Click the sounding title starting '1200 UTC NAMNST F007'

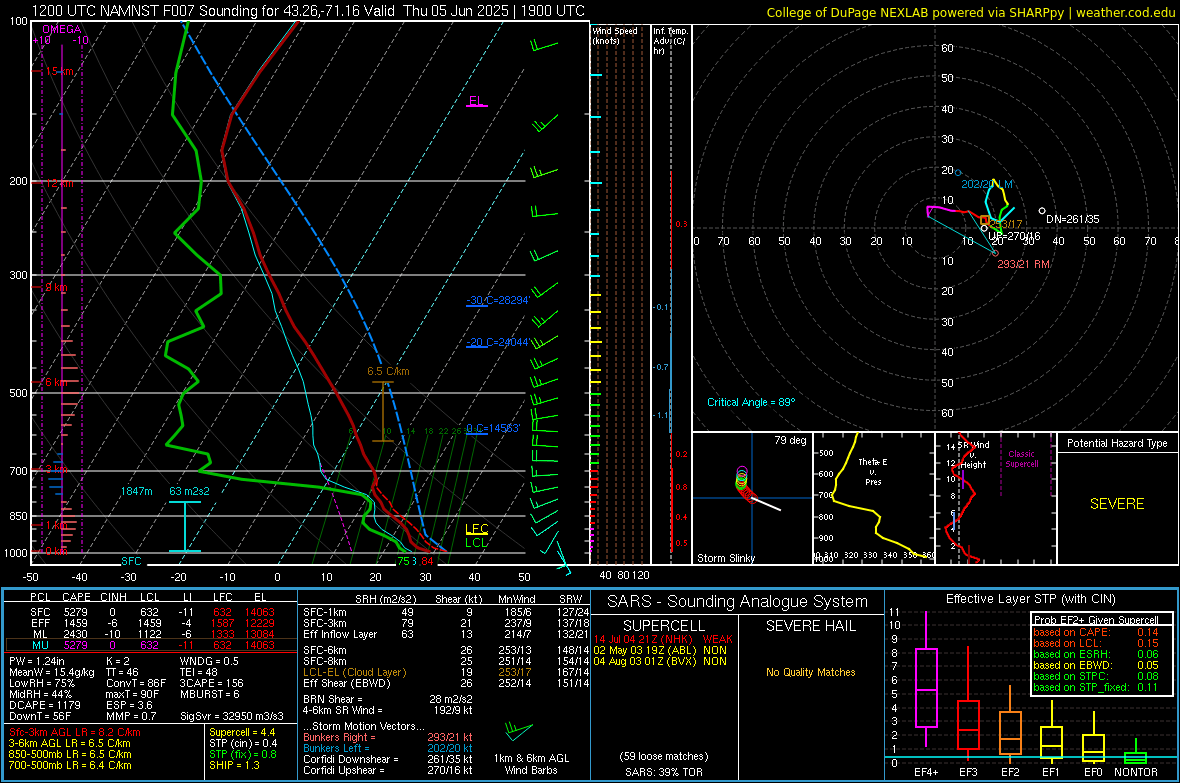point(308,11)
